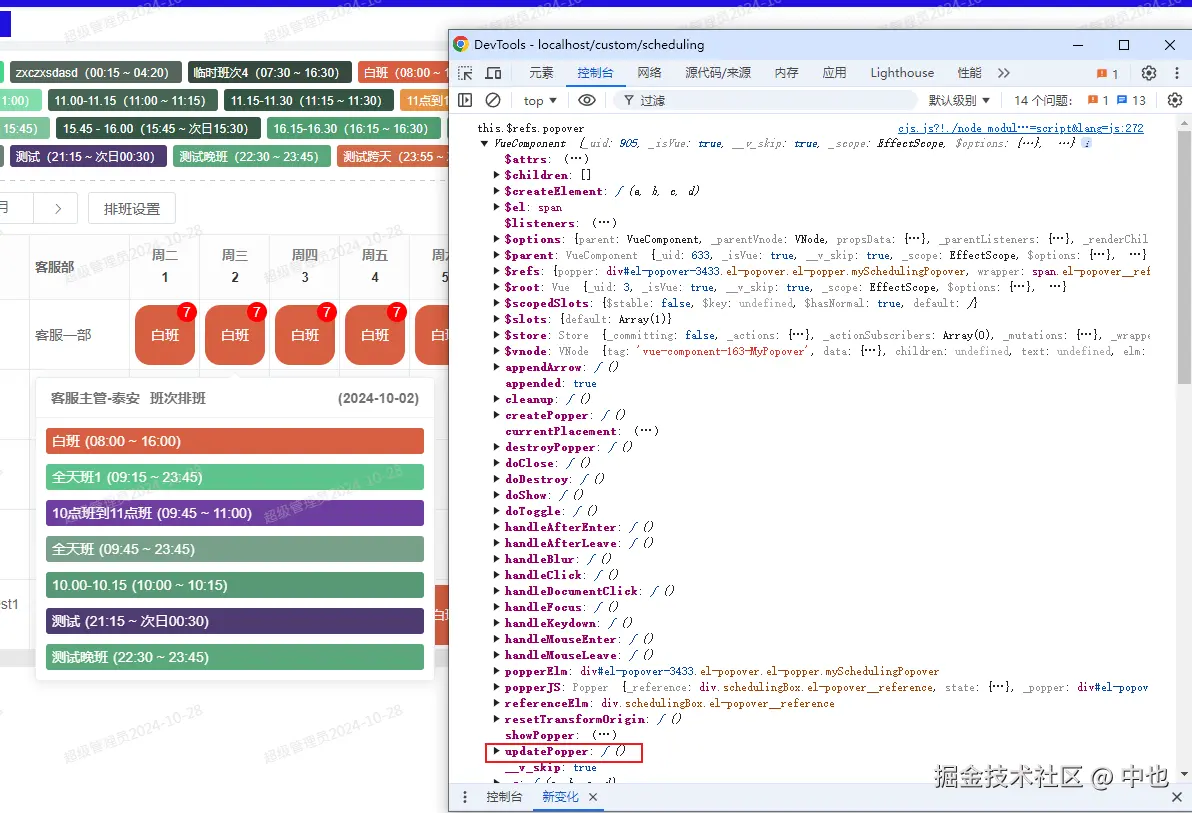Switch to the 控制台 tab

point(595,73)
